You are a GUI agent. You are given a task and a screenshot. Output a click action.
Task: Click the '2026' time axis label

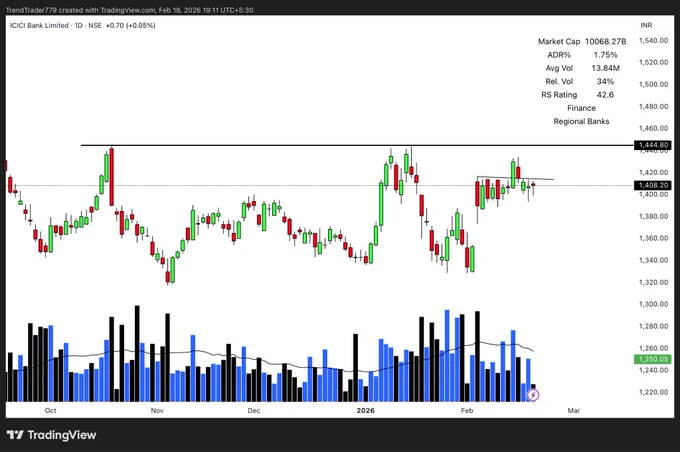[x=366, y=410]
